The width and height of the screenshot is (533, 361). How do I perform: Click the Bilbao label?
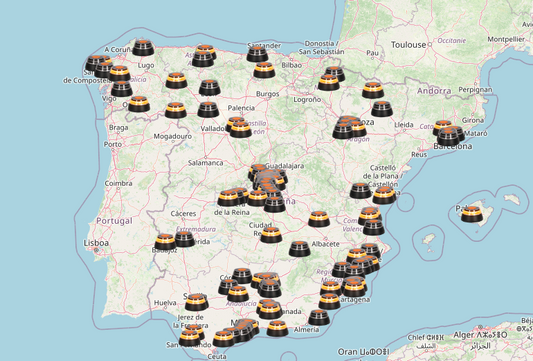click(291, 65)
